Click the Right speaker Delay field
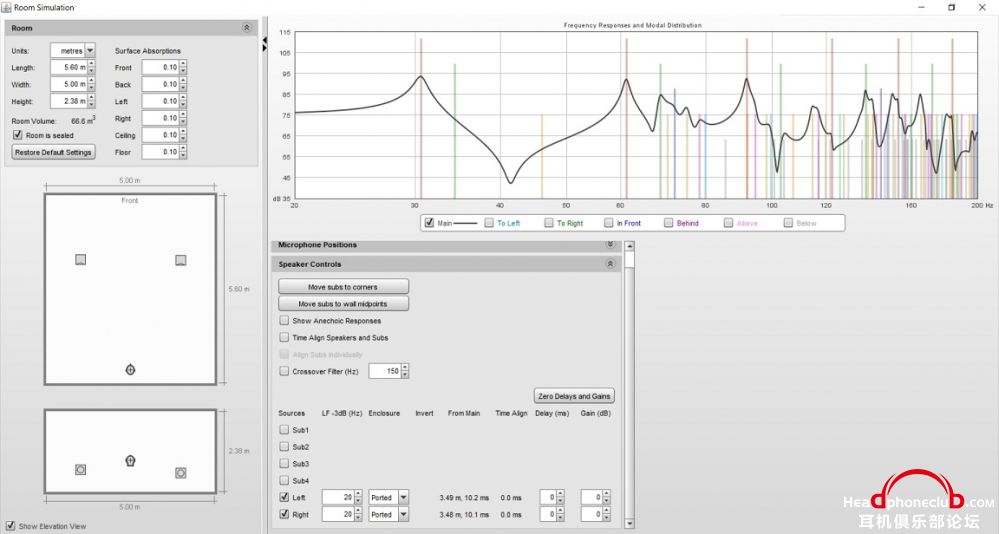 548,514
